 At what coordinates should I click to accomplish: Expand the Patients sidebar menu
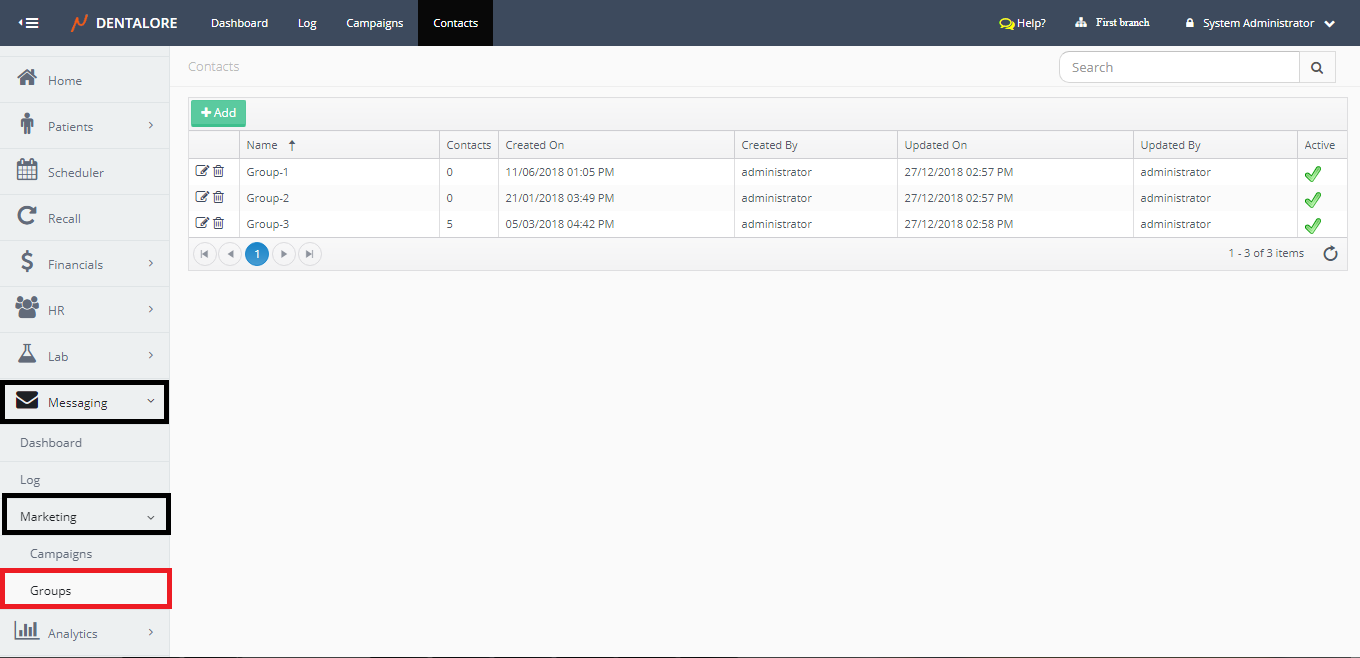pos(85,126)
